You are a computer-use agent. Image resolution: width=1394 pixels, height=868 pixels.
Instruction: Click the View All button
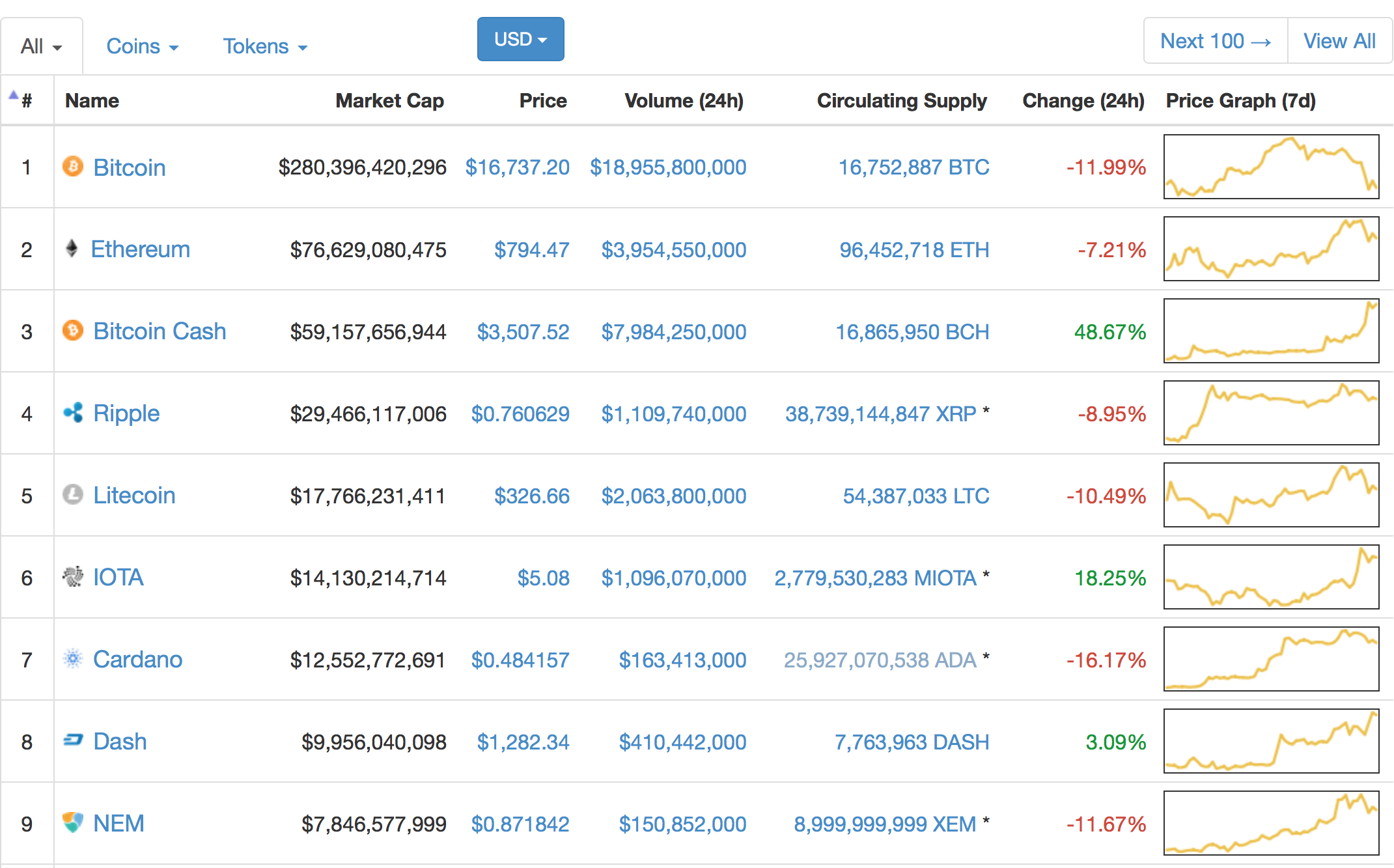(1339, 41)
